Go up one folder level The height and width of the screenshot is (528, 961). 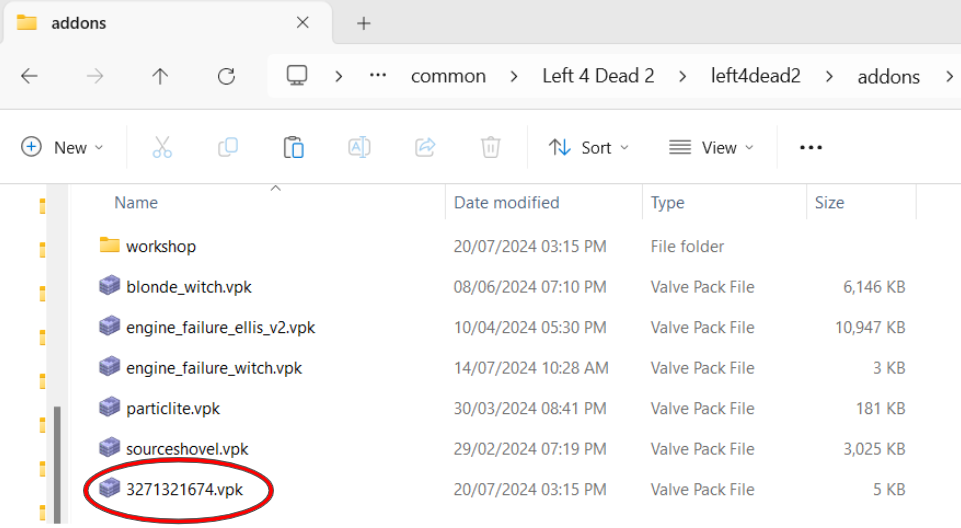point(160,77)
